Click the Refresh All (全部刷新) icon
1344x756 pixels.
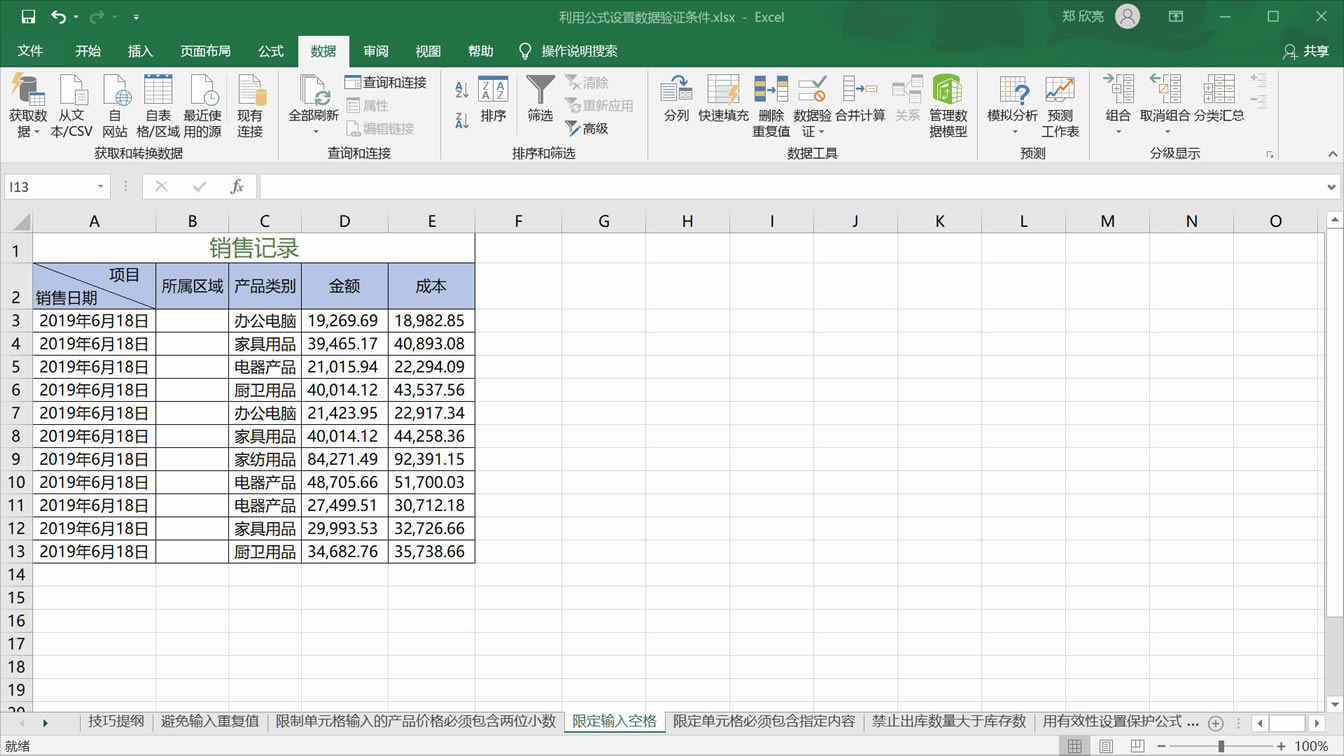[314, 92]
